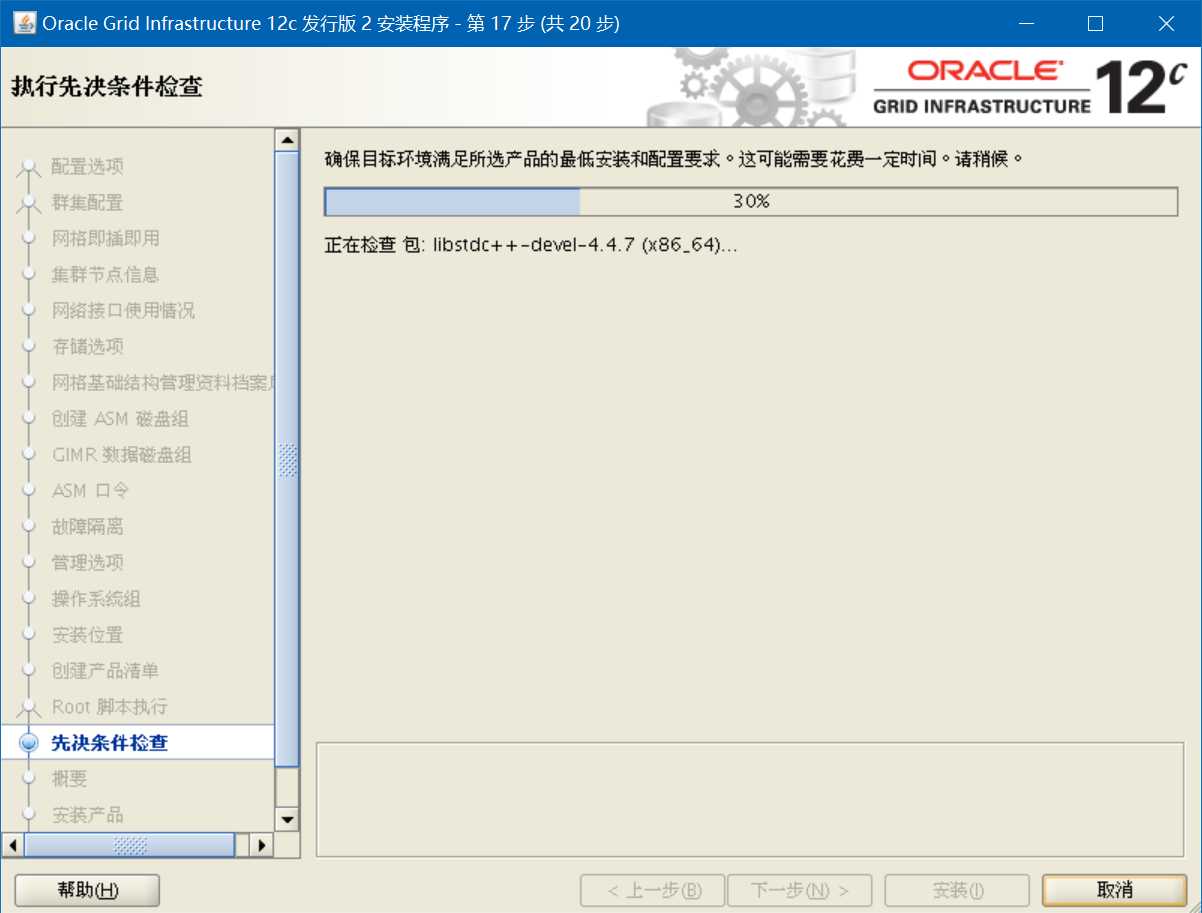This screenshot has width=1202, height=913.
Task: Select the 创建产品清单 step
Action: pyautogui.click(x=106, y=670)
